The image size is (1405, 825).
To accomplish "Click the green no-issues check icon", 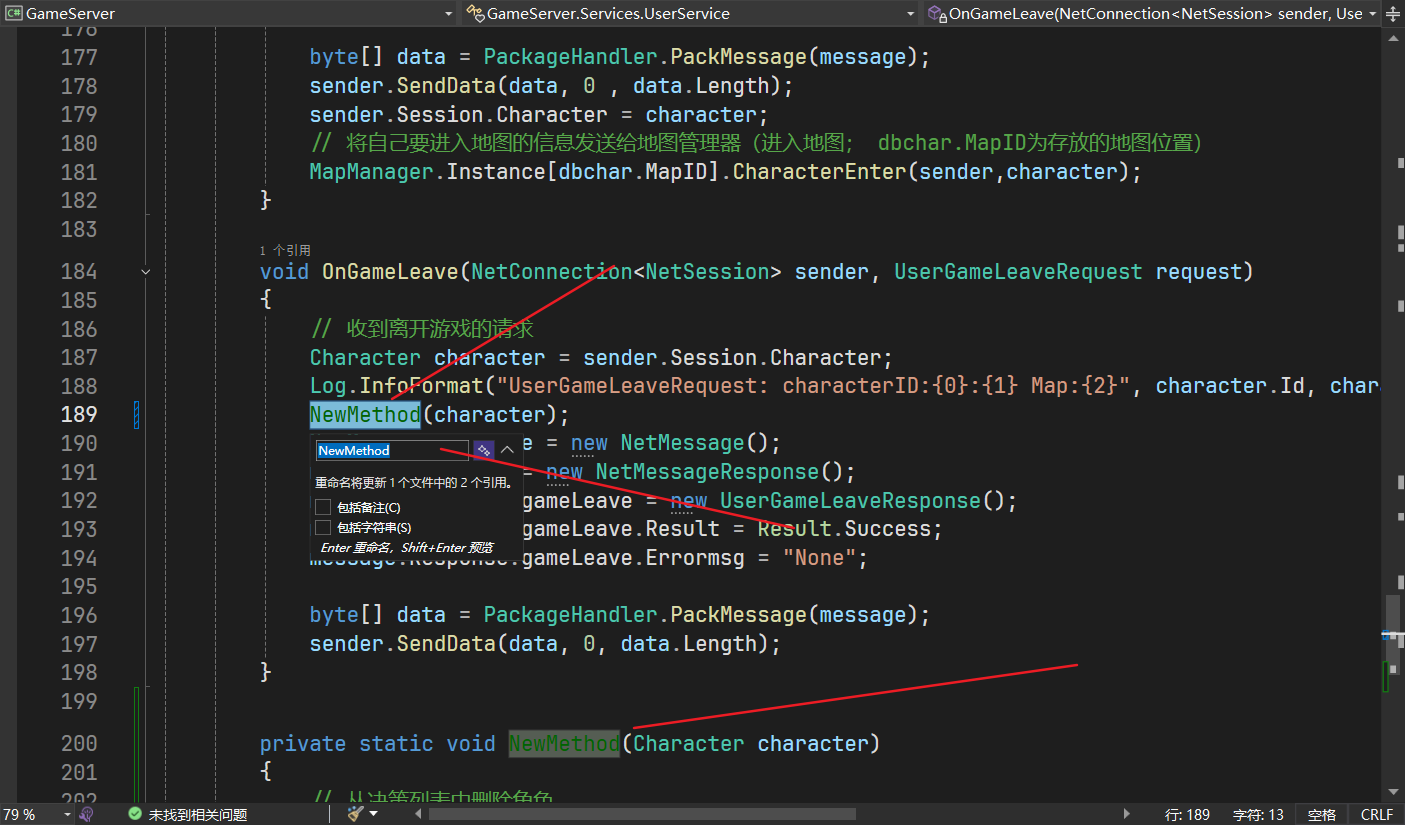I will pos(135,815).
